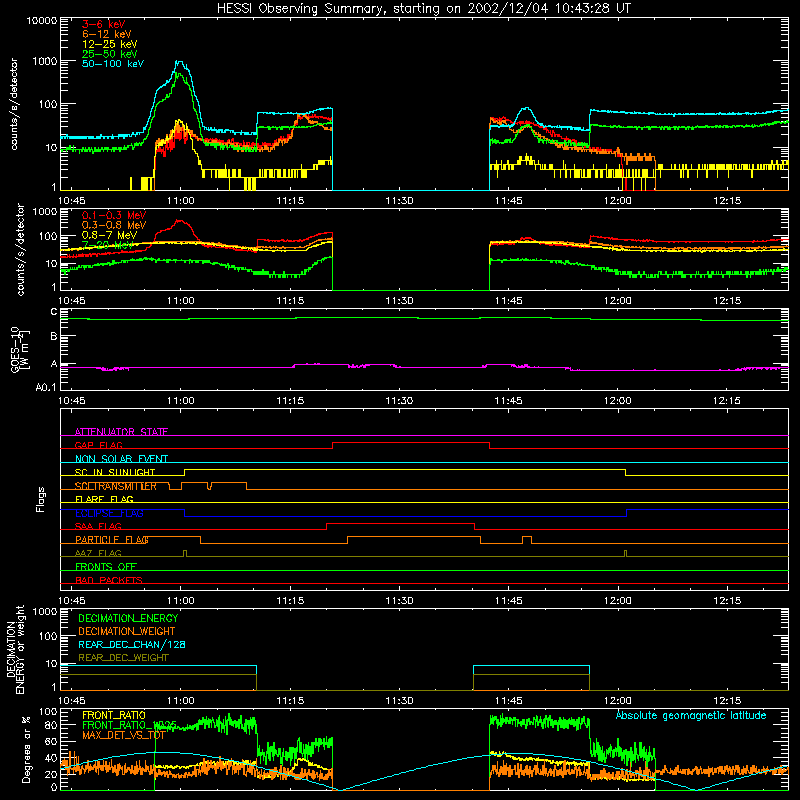Click the NON_SOLAR_EVENT flag label
Screen dimensions: 800x800
tap(121, 459)
